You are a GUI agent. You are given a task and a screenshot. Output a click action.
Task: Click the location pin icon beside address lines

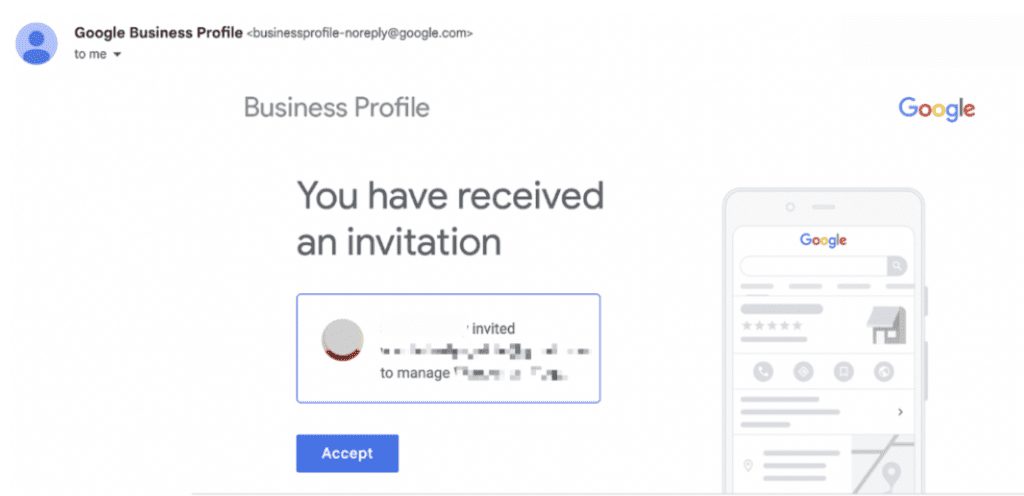pos(748,466)
